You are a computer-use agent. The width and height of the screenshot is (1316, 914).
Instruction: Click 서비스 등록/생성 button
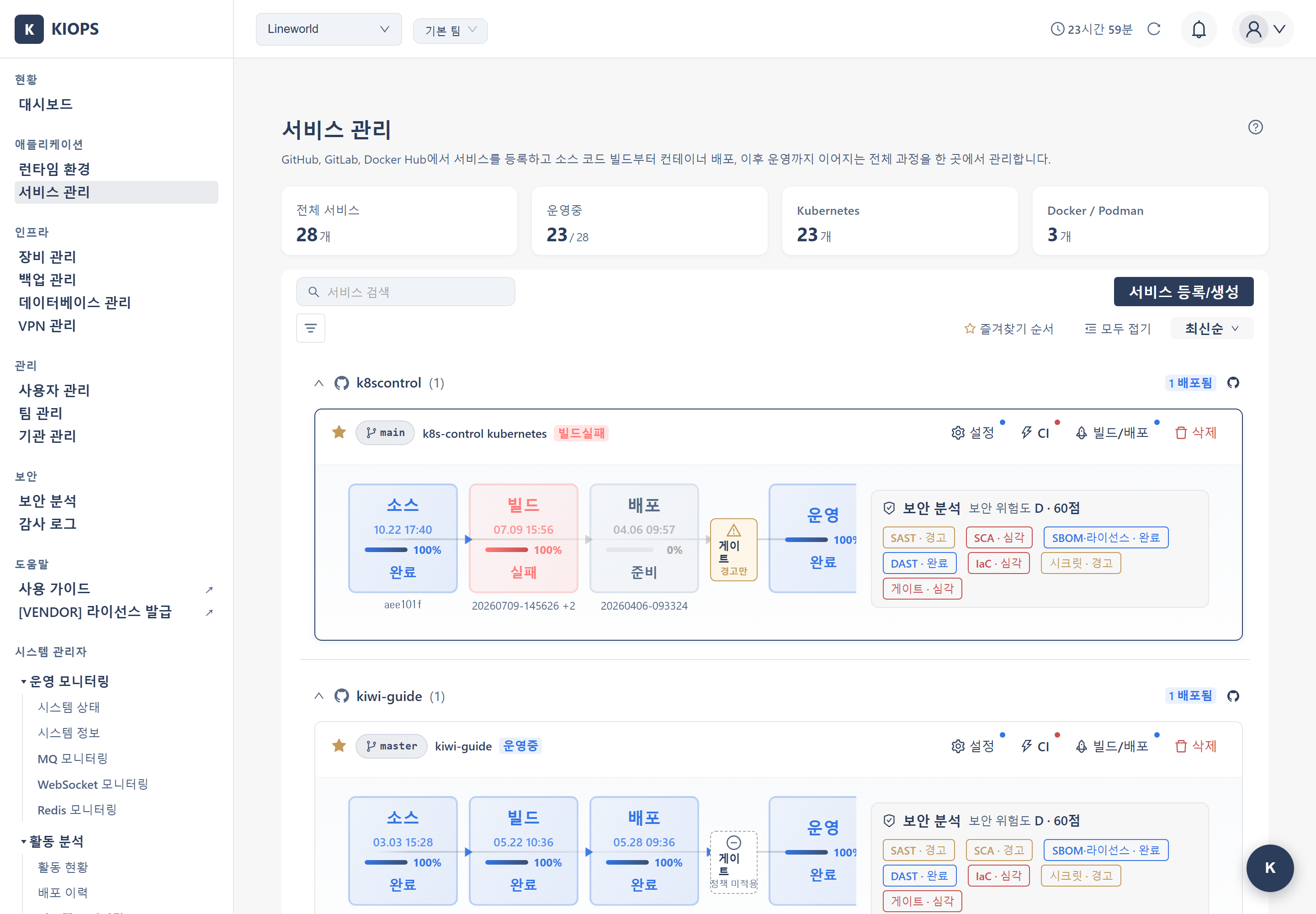pos(1183,292)
